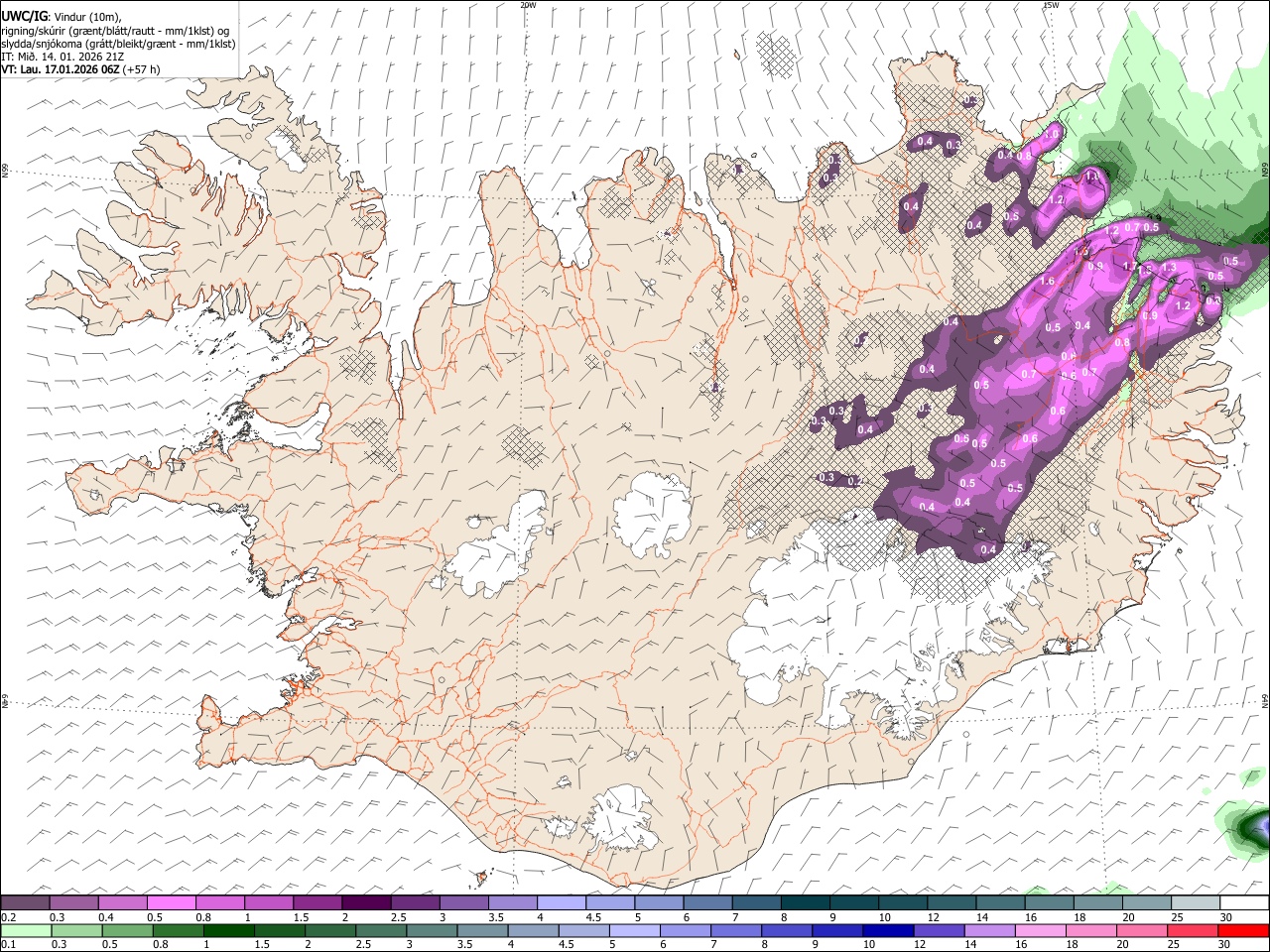1270x952 pixels.
Task: Click the bottom-row red swatch between 25 and 30
Action: click(1192, 930)
